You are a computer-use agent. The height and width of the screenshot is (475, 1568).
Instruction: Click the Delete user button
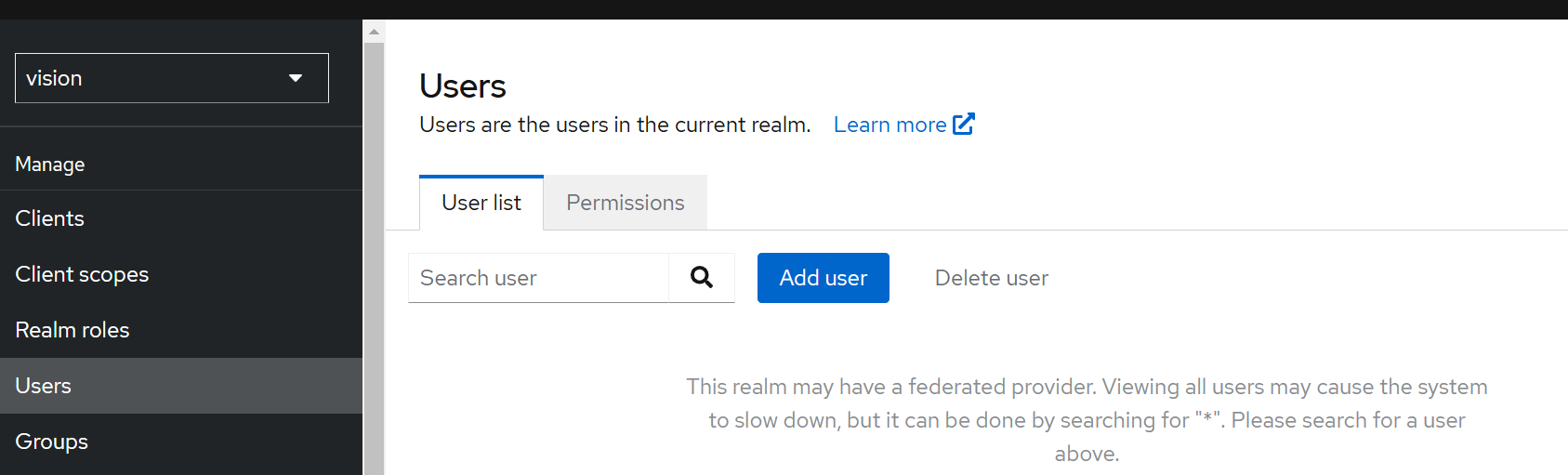point(991,278)
